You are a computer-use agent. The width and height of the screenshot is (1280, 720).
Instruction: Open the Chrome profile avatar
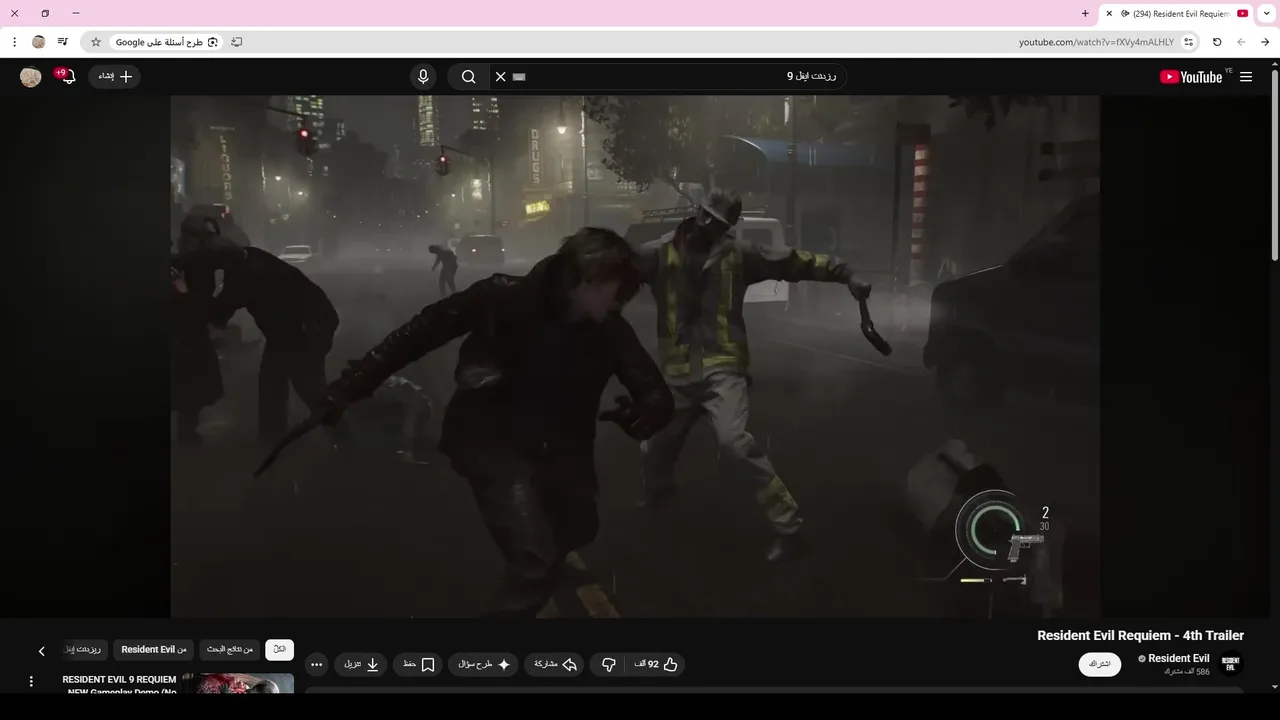coord(39,42)
